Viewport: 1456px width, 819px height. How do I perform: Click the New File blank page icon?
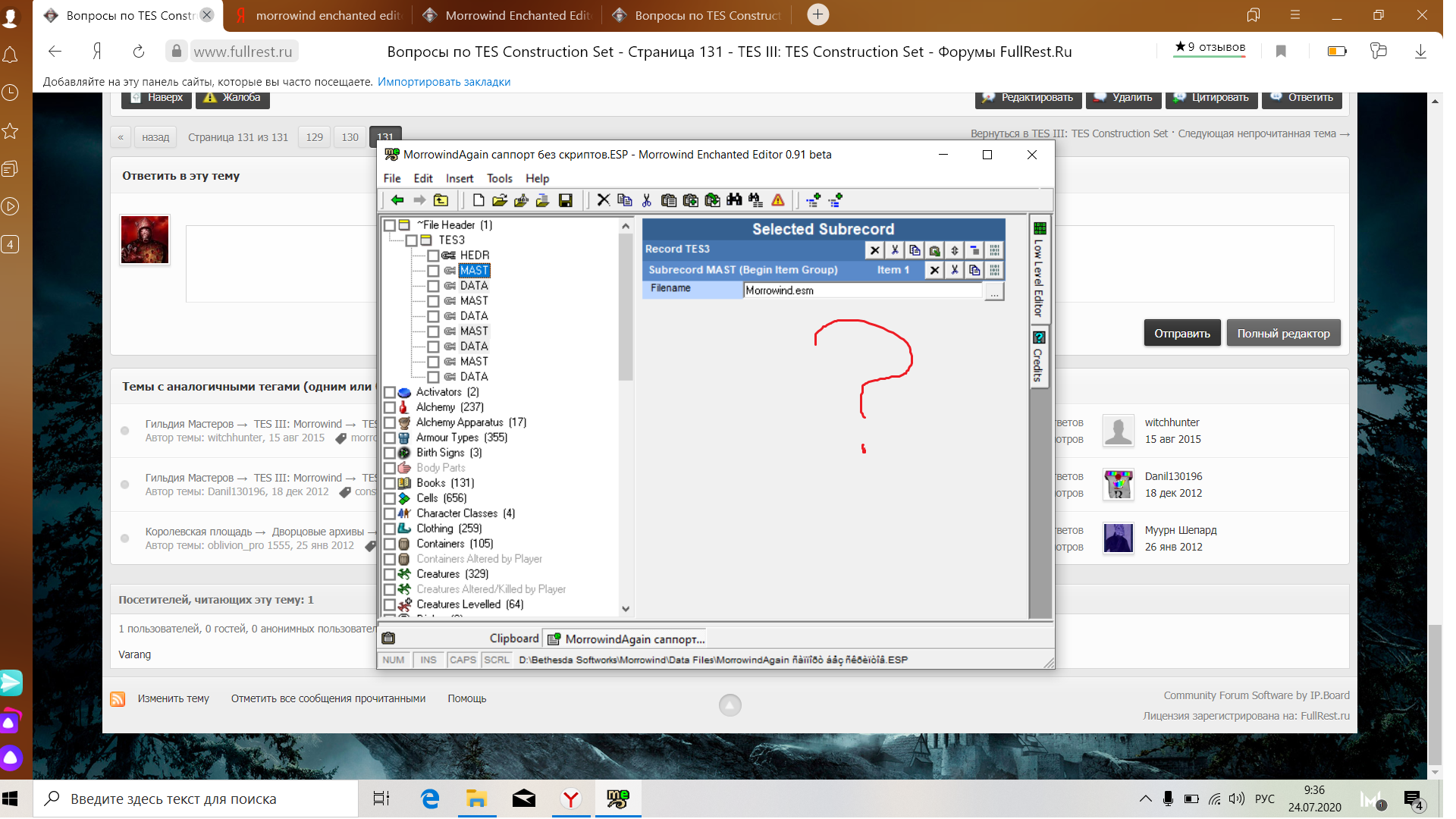[x=478, y=200]
